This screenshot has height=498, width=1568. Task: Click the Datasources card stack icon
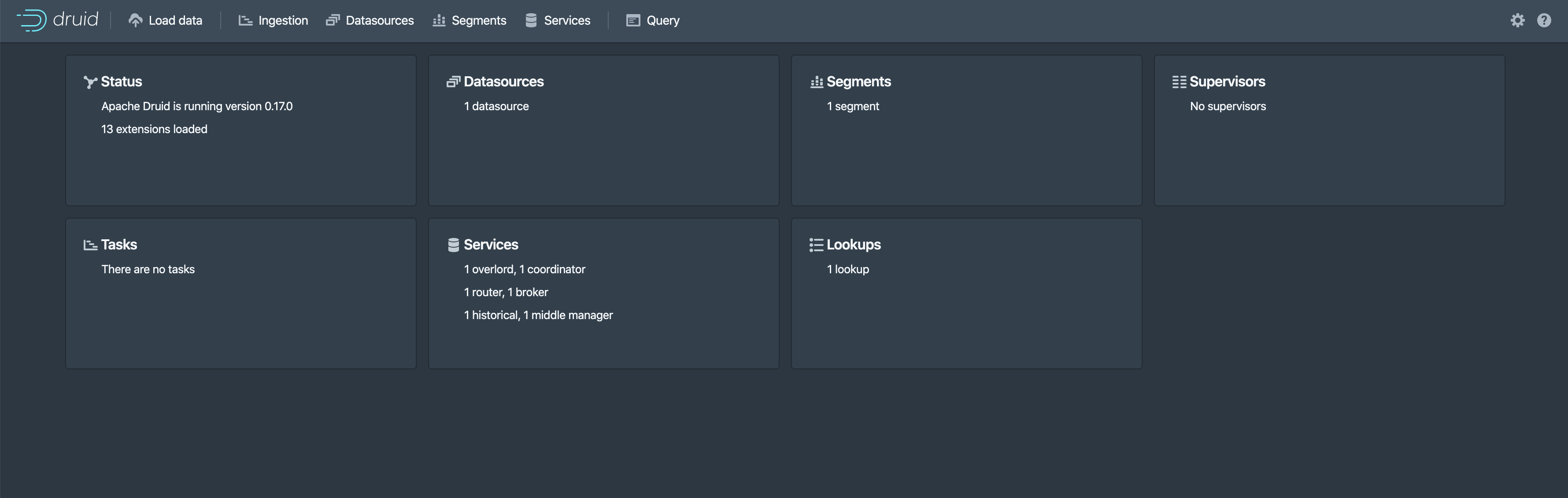453,82
